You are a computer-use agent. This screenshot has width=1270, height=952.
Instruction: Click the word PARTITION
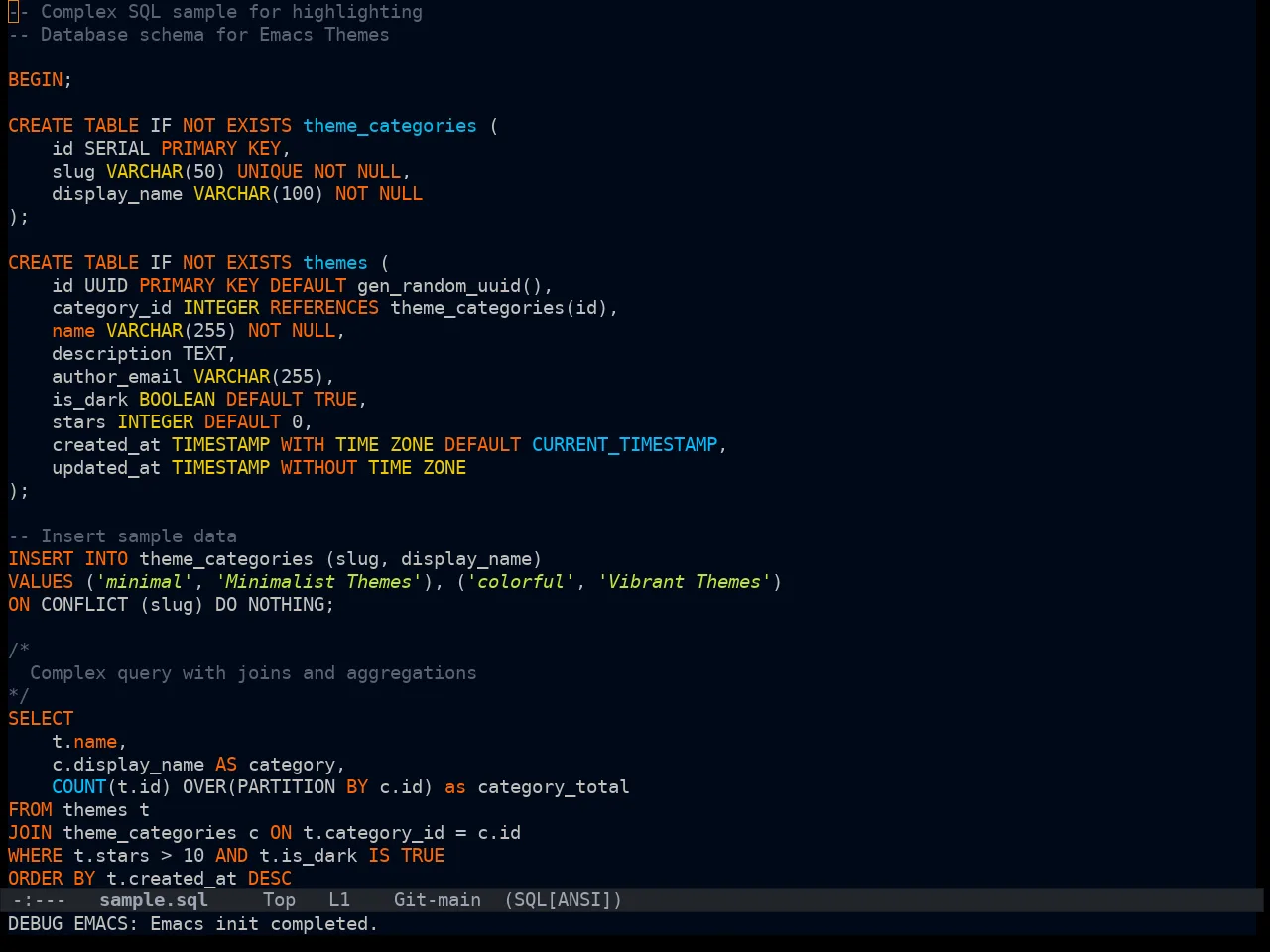pos(286,787)
